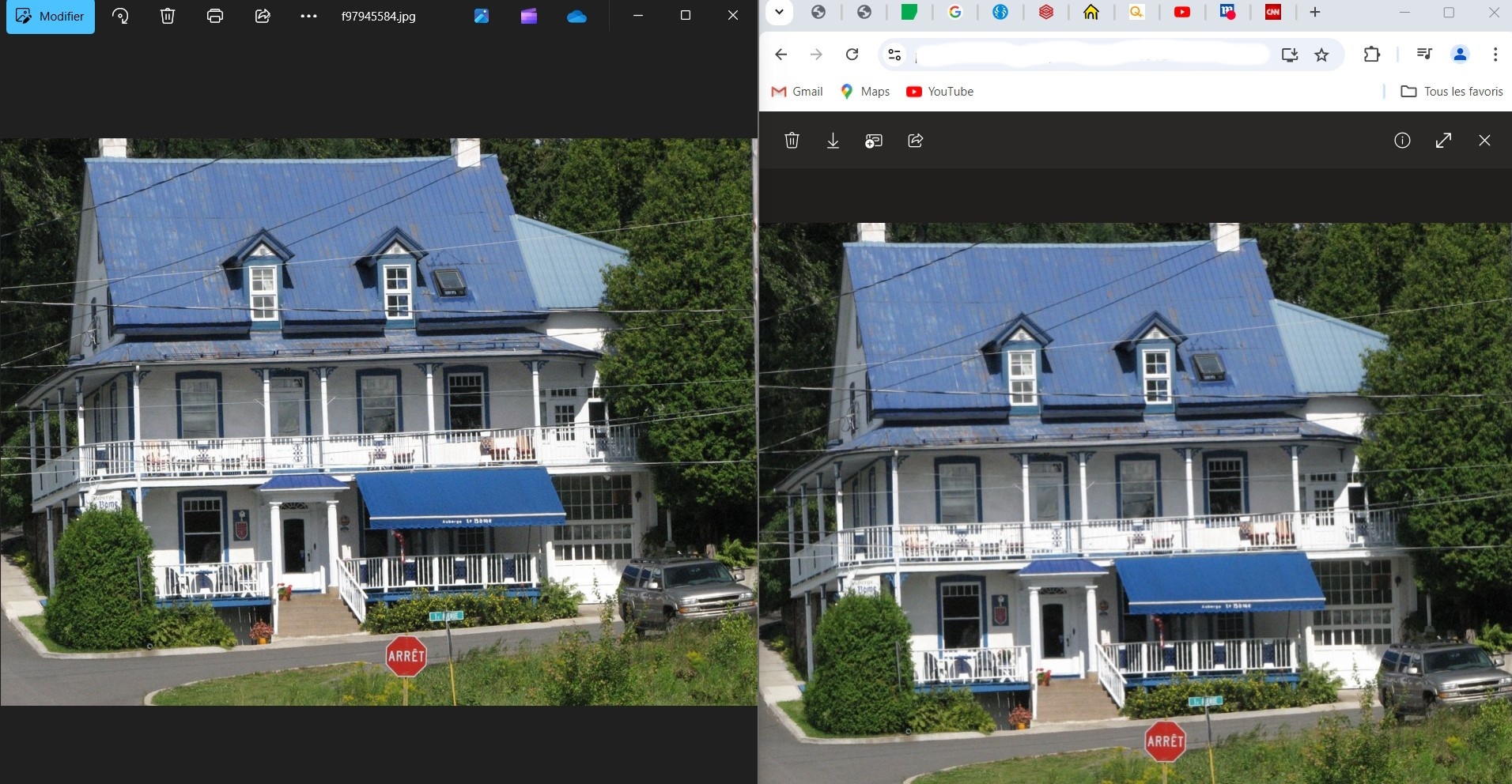Share image from the web viewer toolbar
Image resolution: width=1512 pixels, height=784 pixels.
coord(916,141)
